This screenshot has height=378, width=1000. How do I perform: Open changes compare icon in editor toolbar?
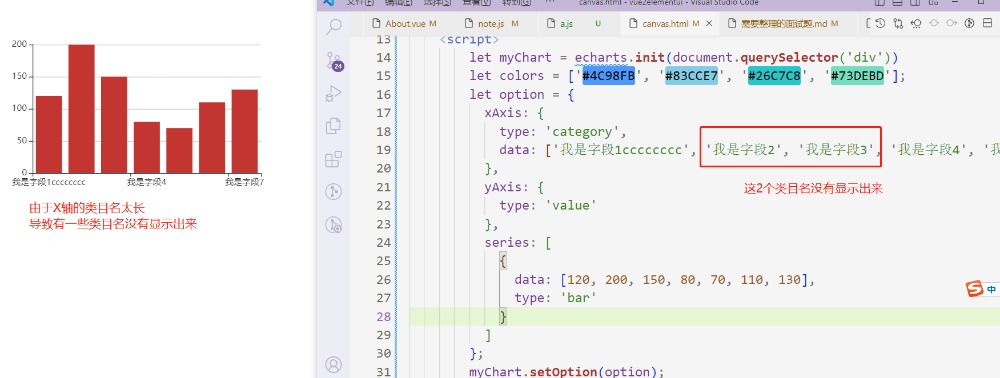tap(899, 24)
